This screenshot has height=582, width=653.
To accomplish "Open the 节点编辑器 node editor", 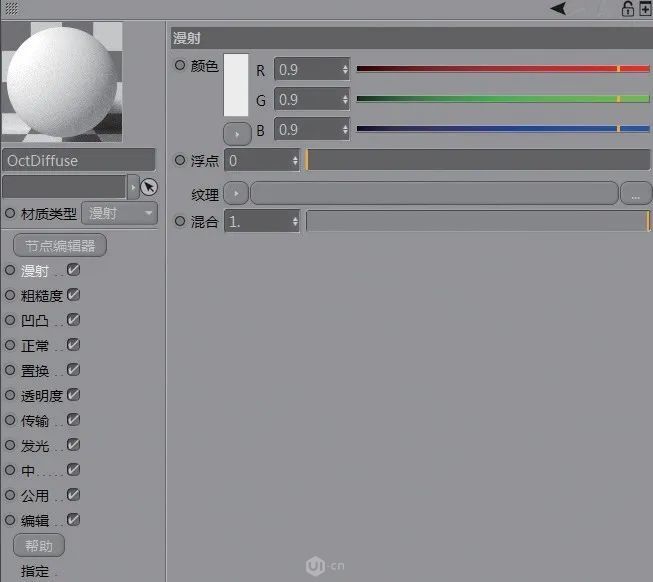I will tap(60, 245).
